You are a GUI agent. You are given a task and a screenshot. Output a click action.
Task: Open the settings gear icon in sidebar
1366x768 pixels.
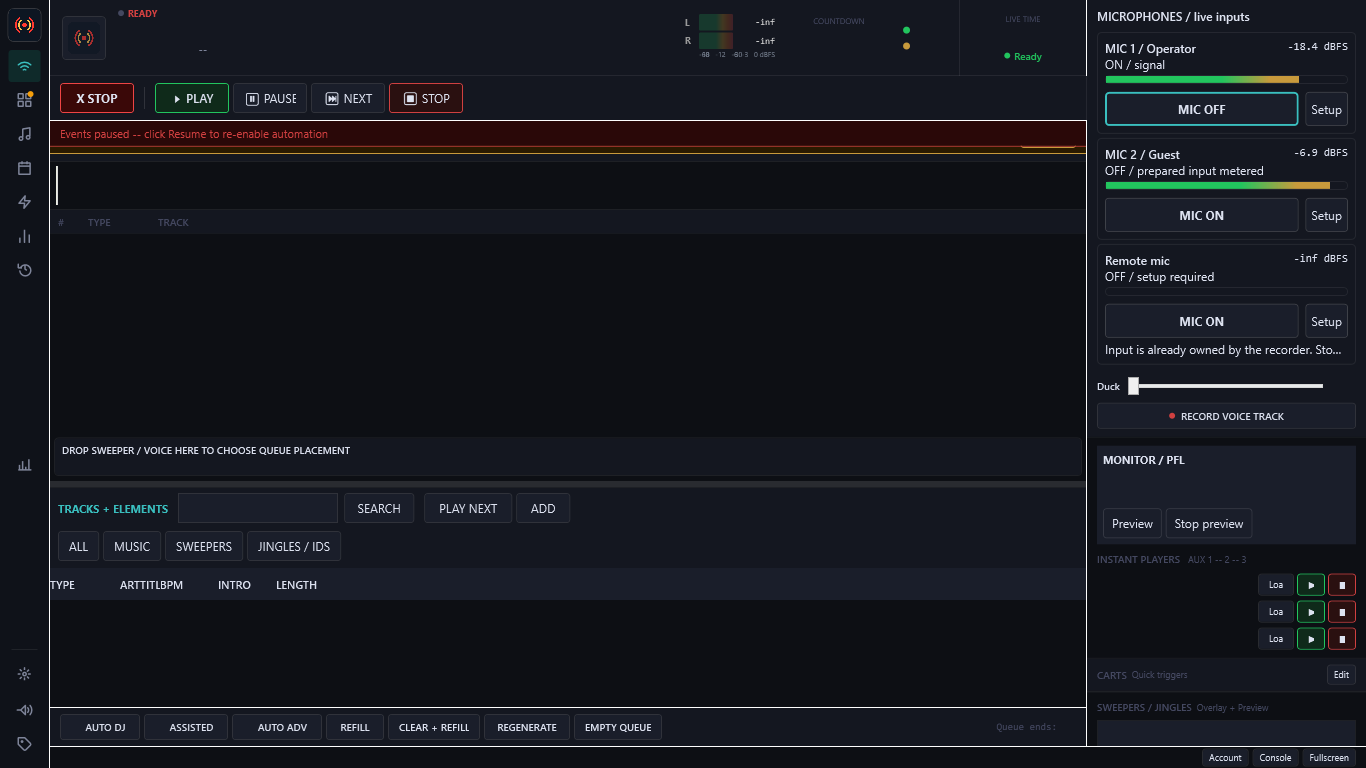click(x=24, y=674)
